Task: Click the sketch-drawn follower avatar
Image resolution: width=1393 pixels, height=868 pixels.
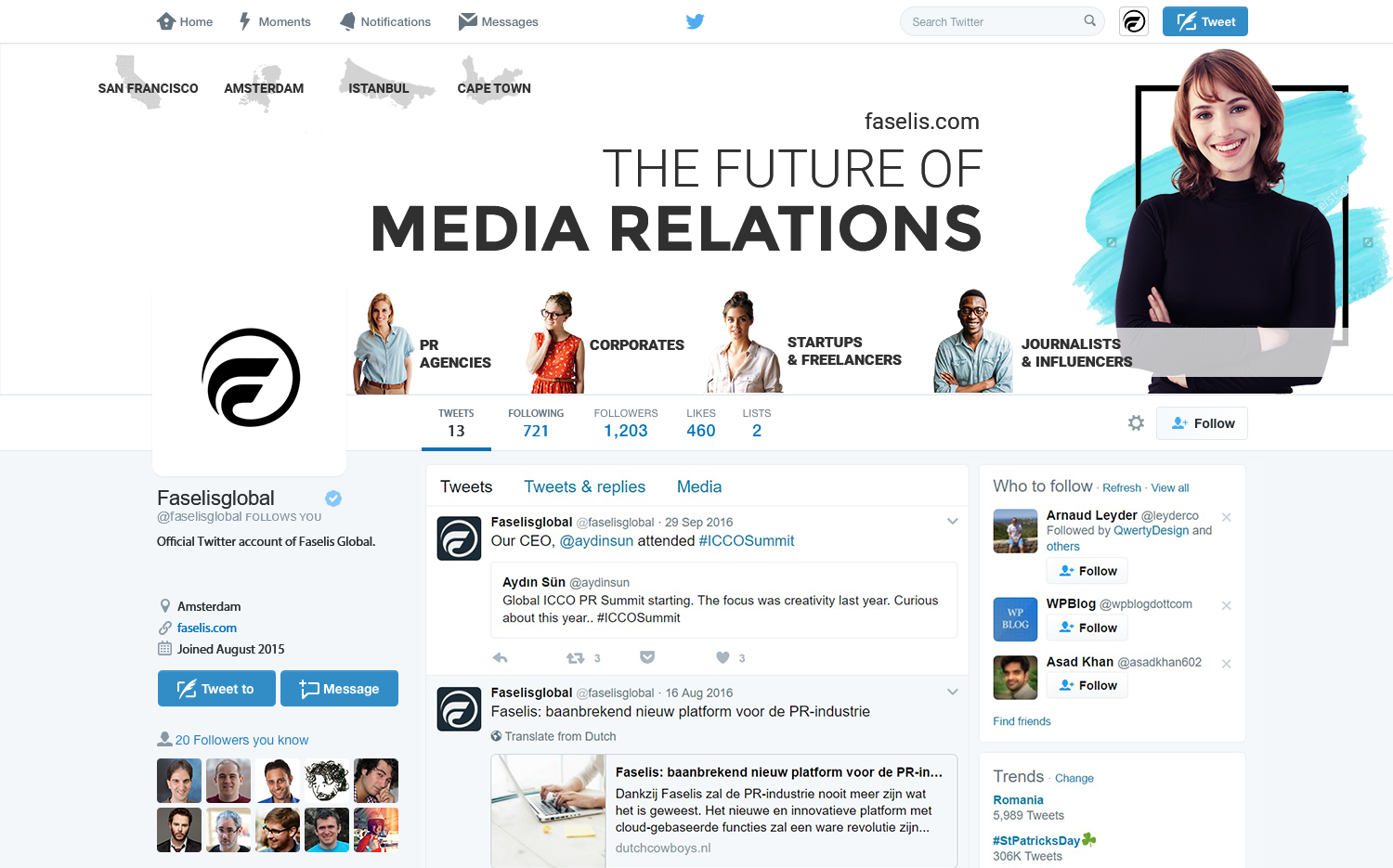Action: (x=327, y=780)
